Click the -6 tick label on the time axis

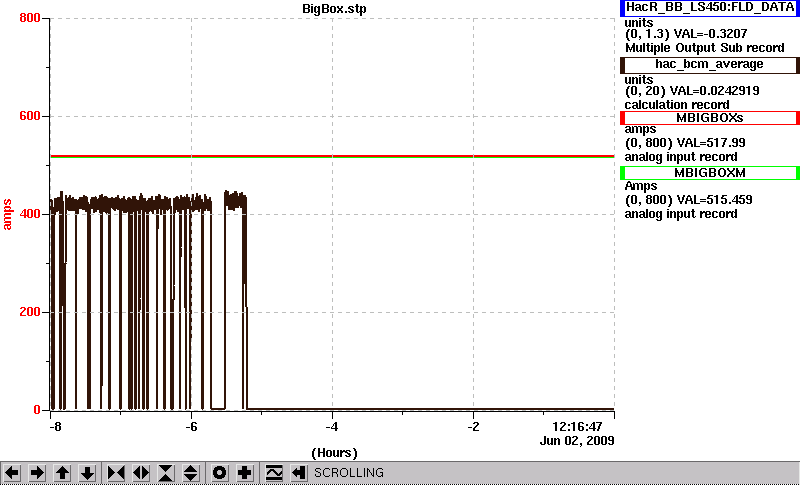pyautogui.click(x=191, y=427)
